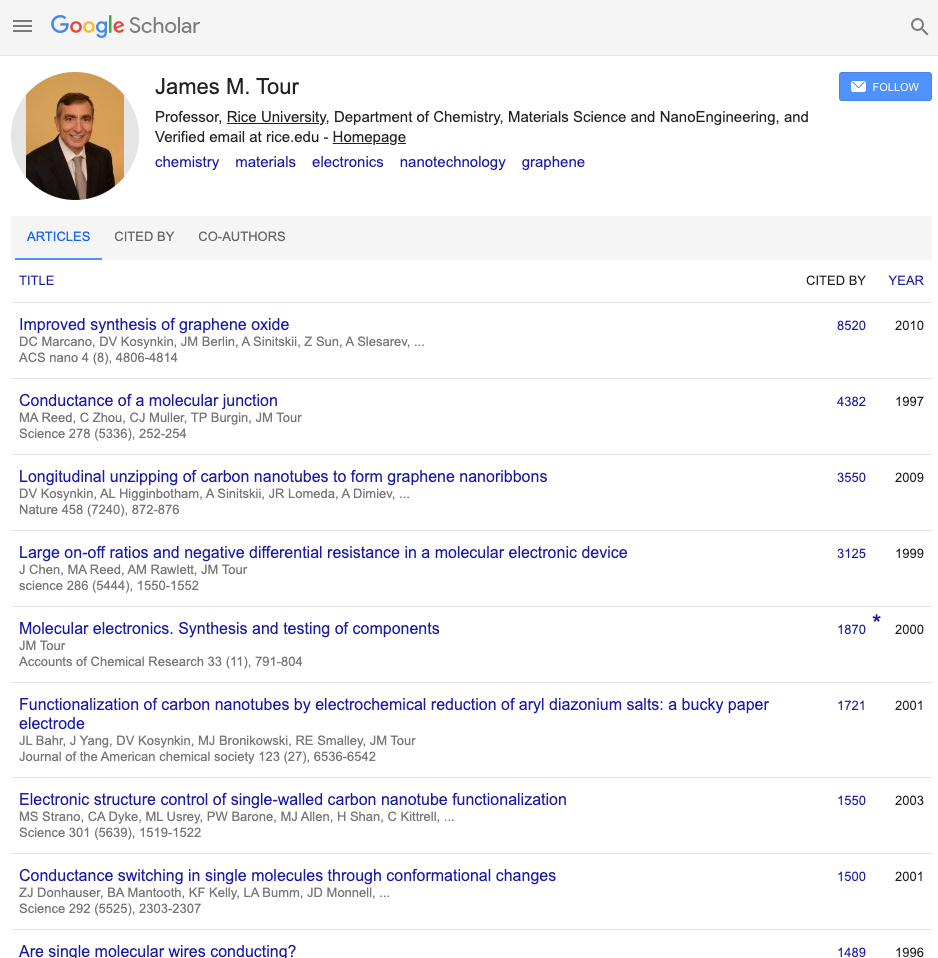The width and height of the screenshot is (938, 958).
Task: View the 1489 citations count
Action: pyautogui.click(x=851, y=952)
